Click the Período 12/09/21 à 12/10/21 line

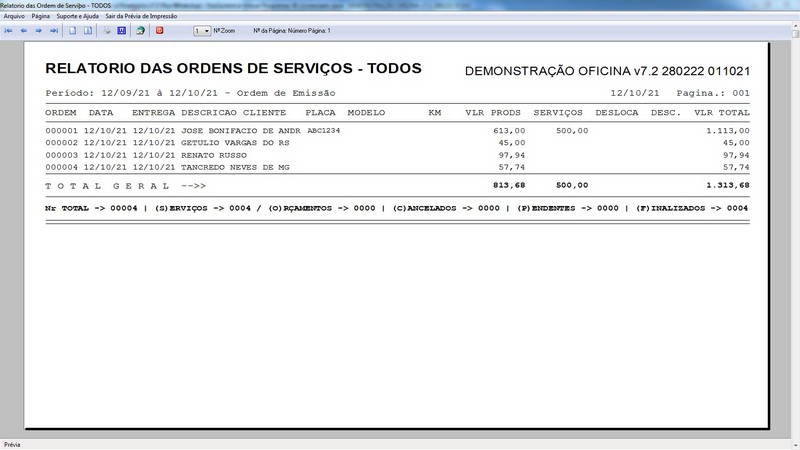[190, 93]
